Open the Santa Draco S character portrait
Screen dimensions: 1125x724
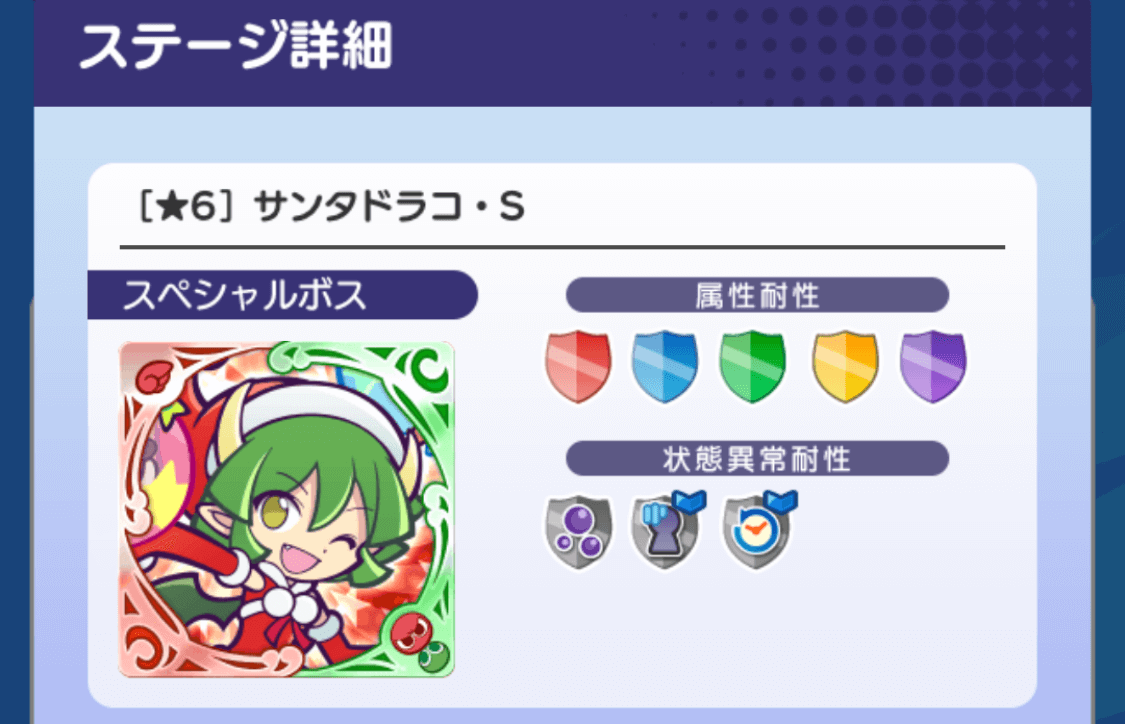coord(286,509)
